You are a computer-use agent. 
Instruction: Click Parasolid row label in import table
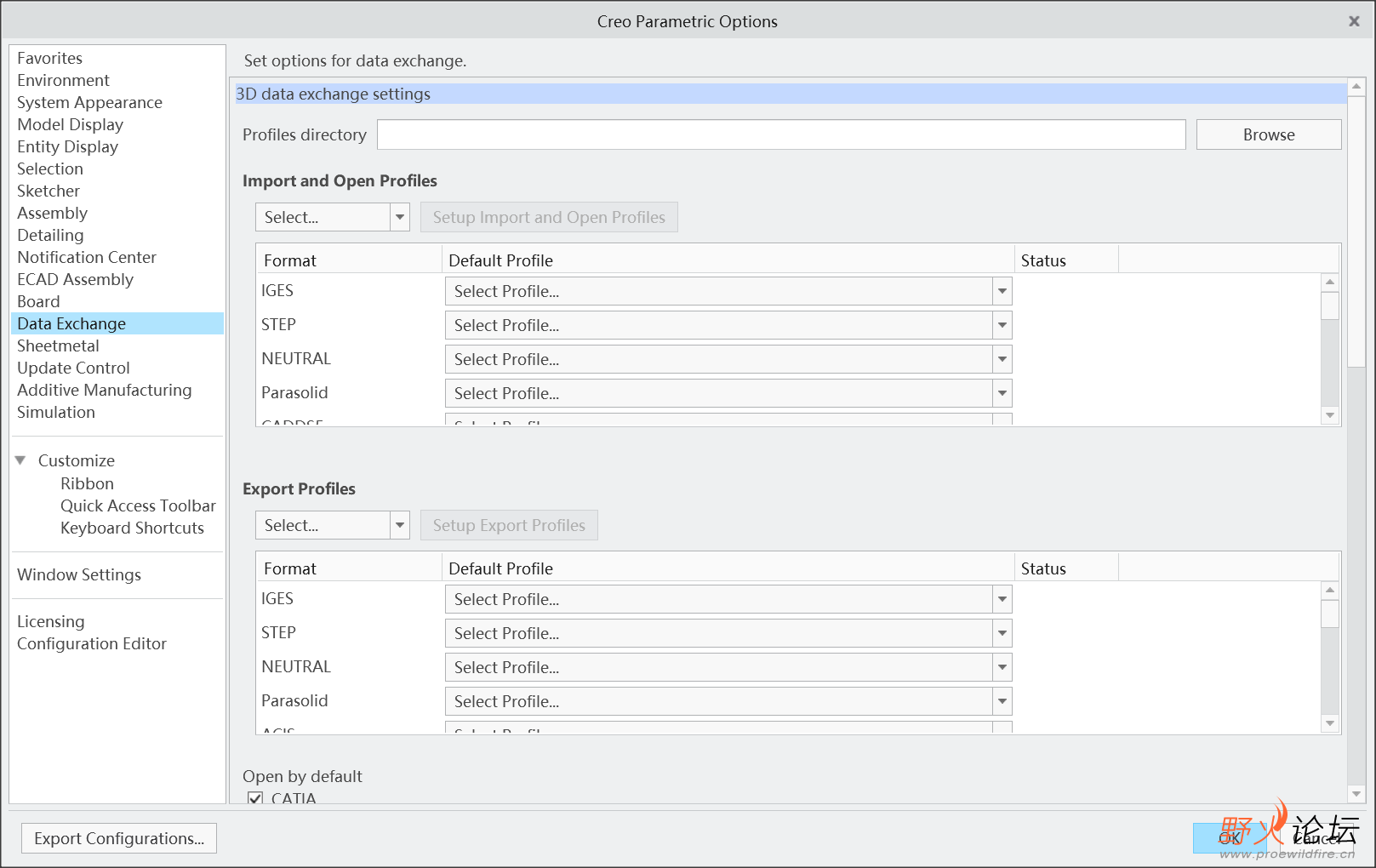tap(294, 392)
